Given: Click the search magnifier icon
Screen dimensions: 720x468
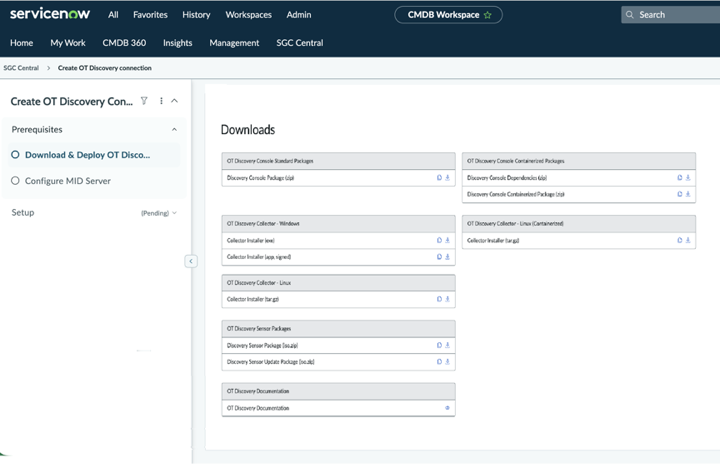Looking at the screenshot, I should click(x=630, y=15).
